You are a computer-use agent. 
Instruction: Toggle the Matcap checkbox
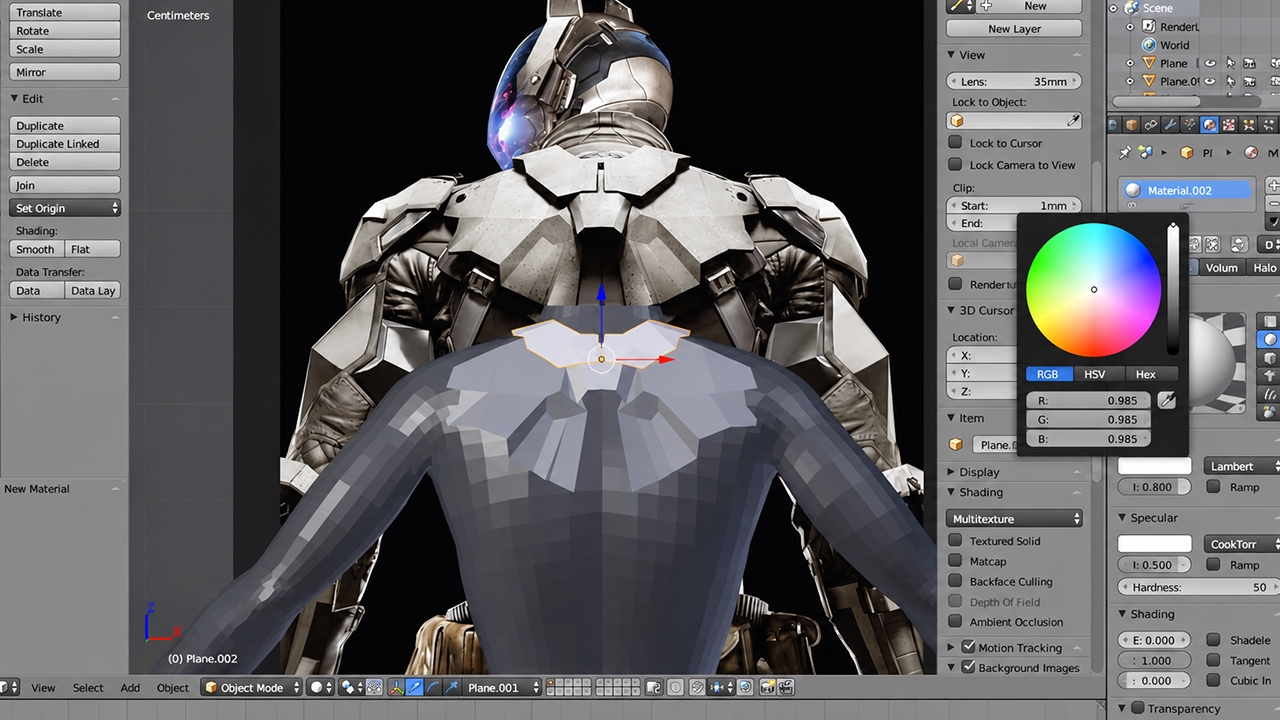click(955, 561)
